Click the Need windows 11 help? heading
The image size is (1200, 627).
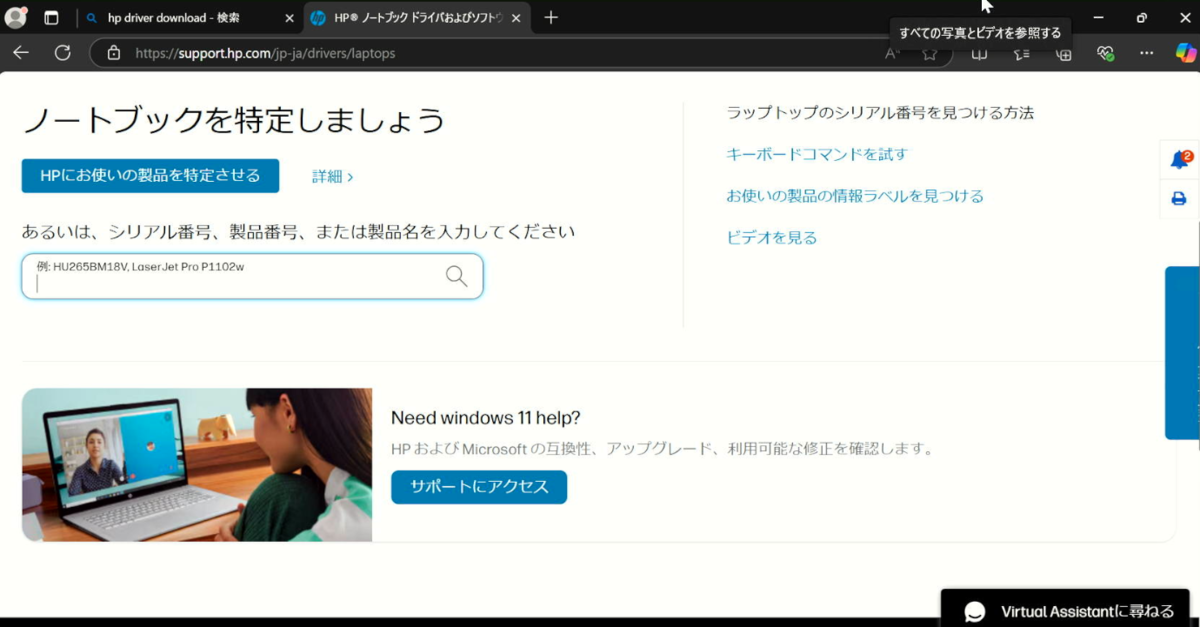[485, 418]
